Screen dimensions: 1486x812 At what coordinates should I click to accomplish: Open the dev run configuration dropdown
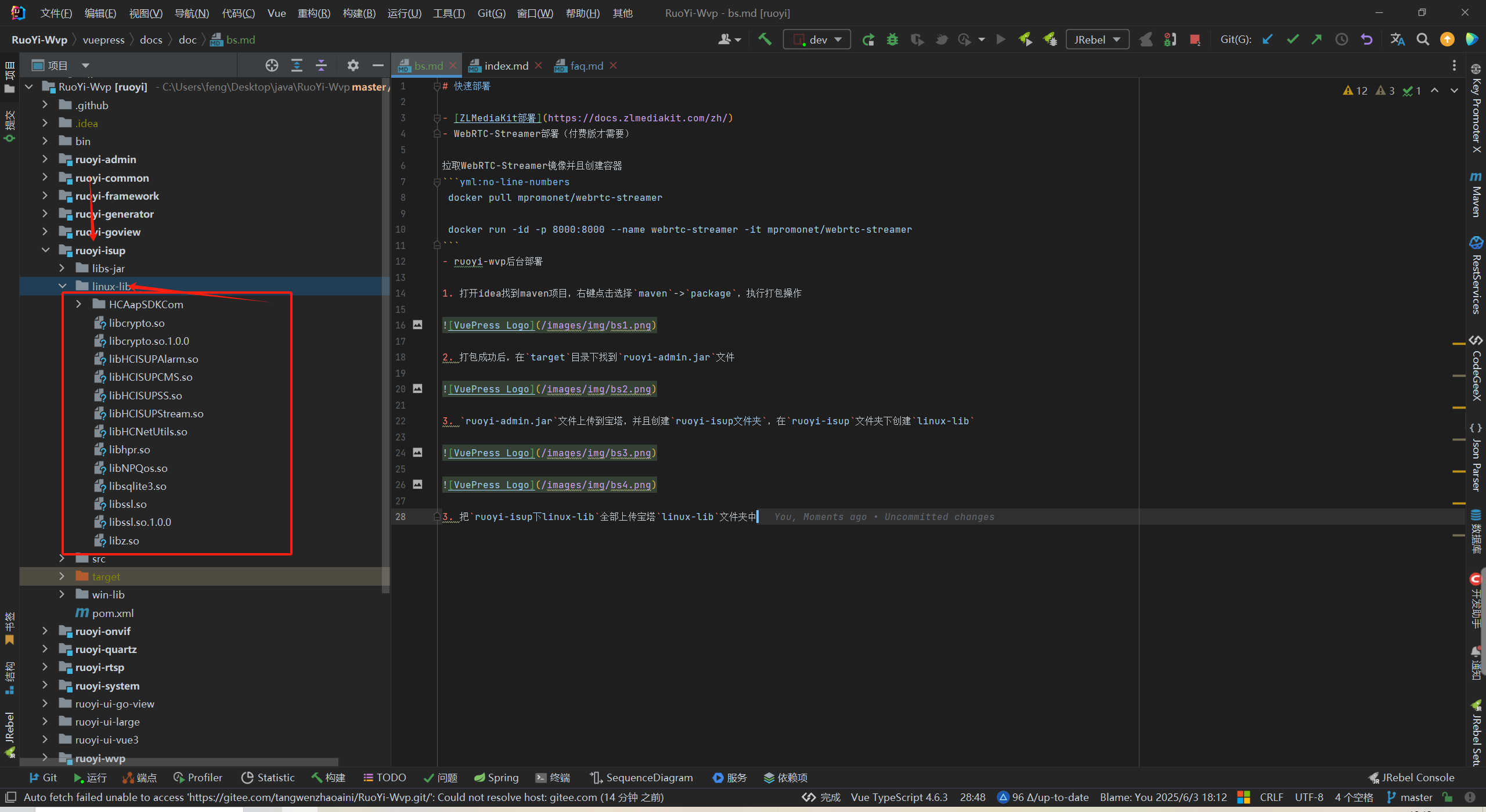[x=817, y=39]
